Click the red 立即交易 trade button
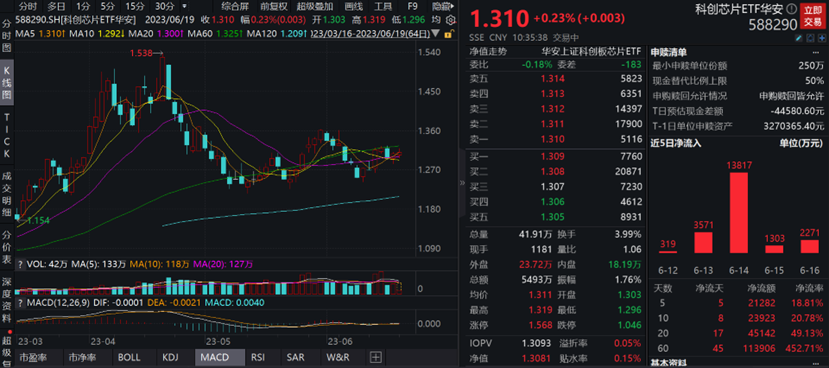Image resolution: width=829 pixels, height=368 pixels. pos(813,16)
